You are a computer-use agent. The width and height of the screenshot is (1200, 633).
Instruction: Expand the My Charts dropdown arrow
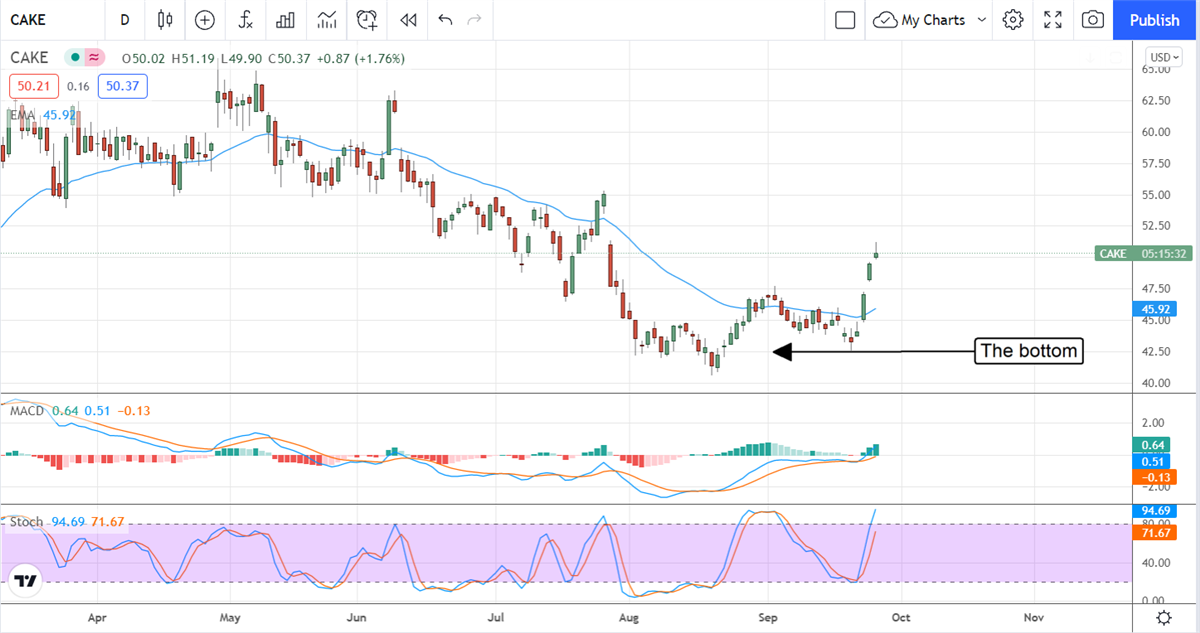981,20
